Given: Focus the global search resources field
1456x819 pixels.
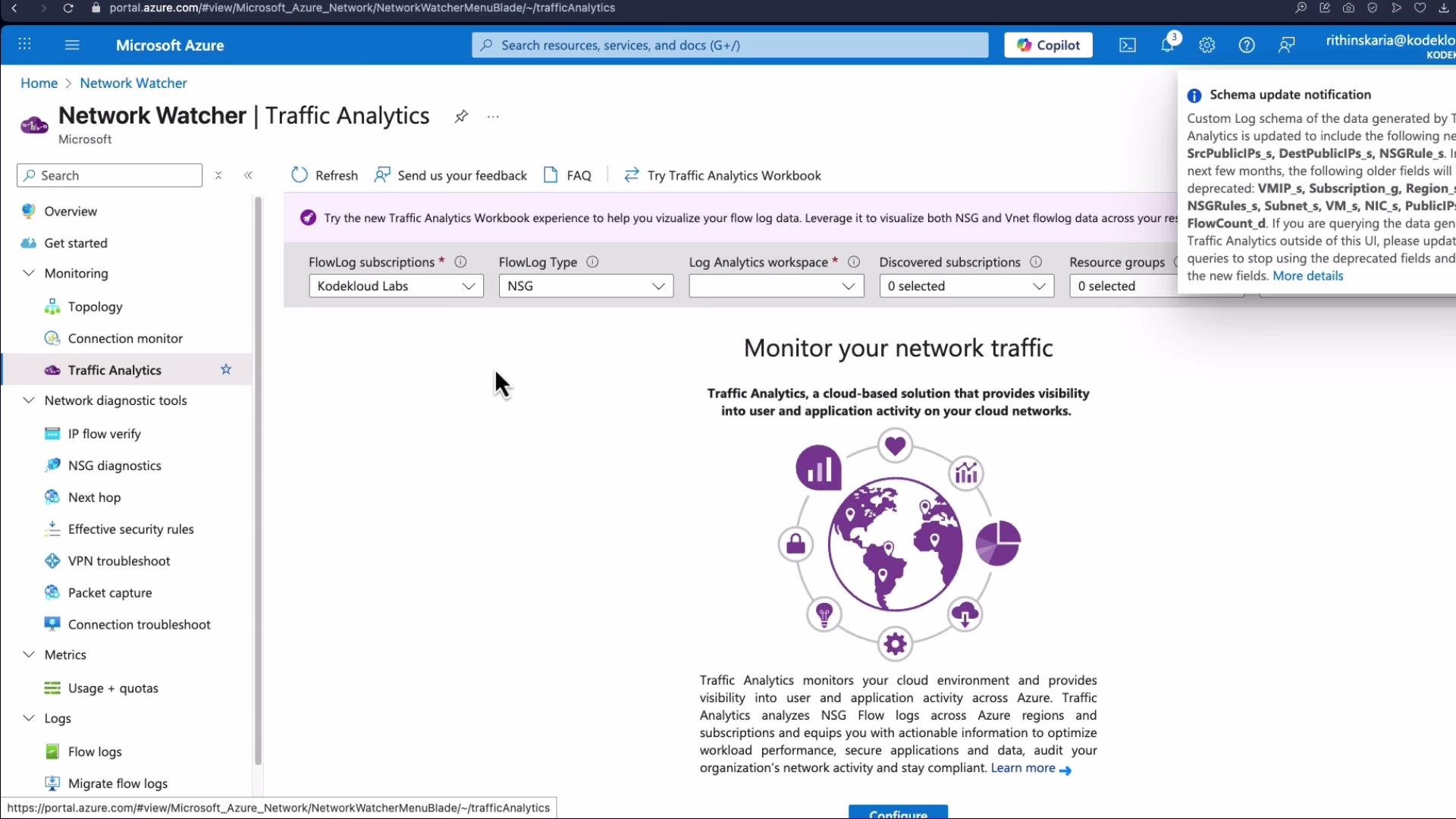Looking at the screenshot, I should tap(730, 45).
